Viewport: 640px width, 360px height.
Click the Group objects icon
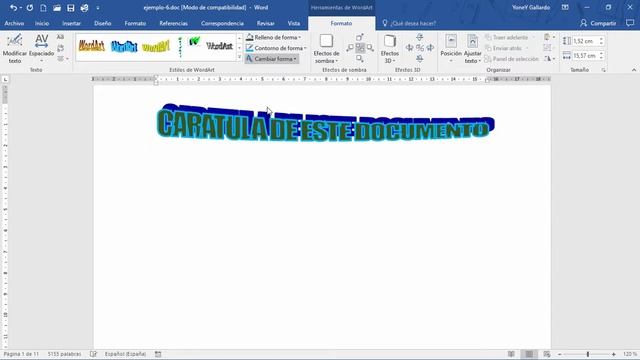(x=548, y=48)
